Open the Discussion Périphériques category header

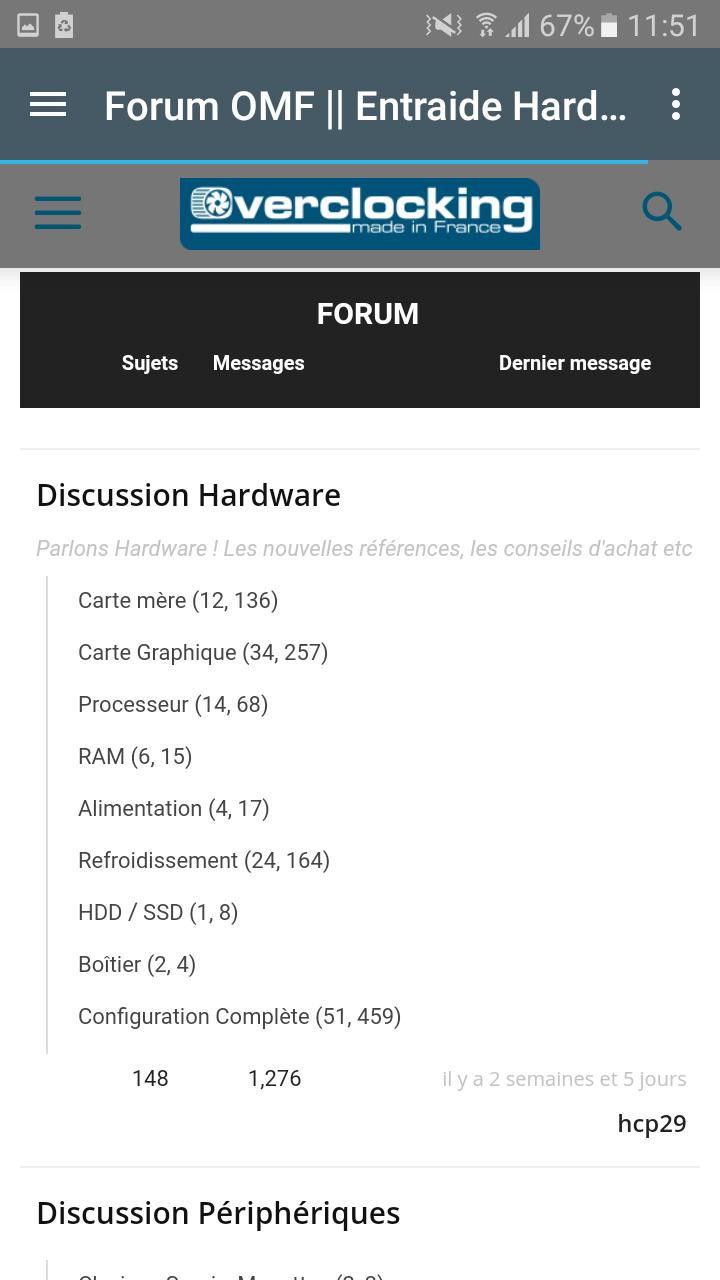click(218, 1212)
